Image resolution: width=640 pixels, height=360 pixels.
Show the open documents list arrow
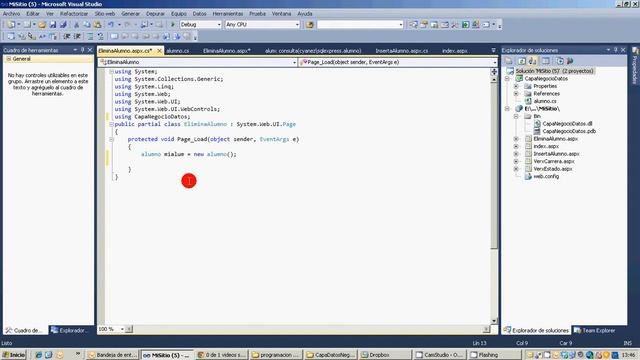pos(493,50)
